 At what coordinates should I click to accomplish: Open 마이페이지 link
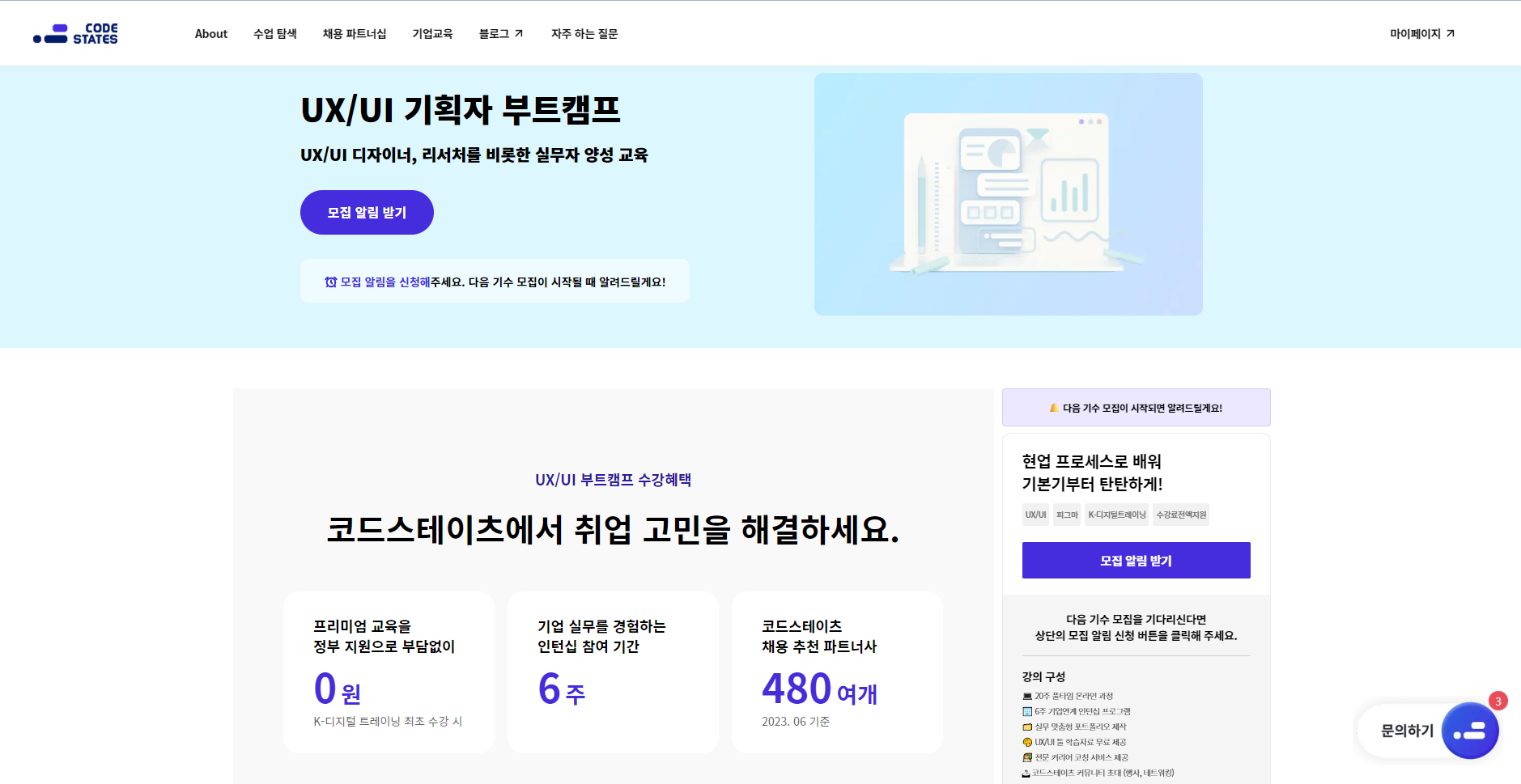[1422, 34]
